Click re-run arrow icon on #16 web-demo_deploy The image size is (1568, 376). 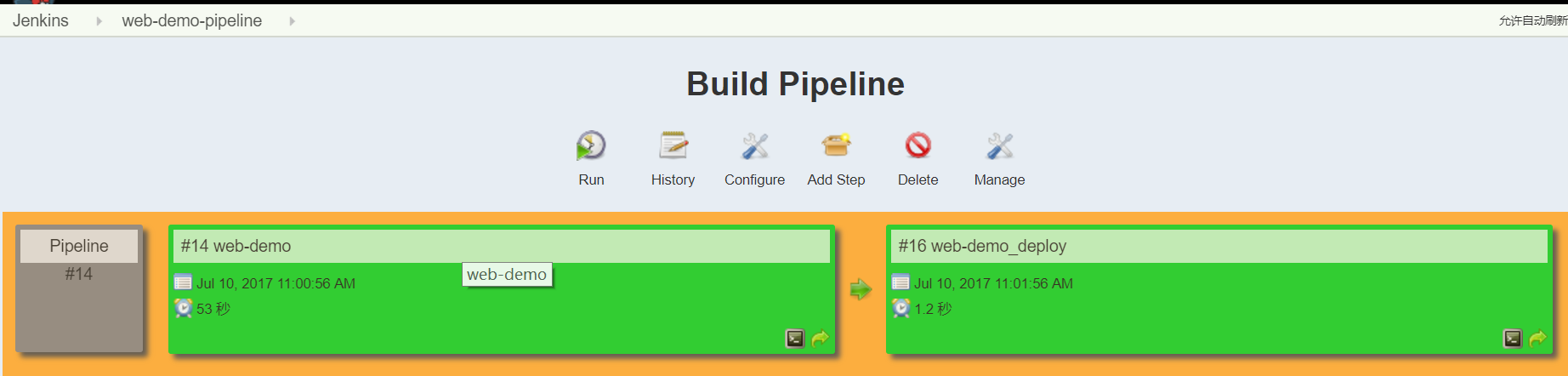[x=1537, y=339]
